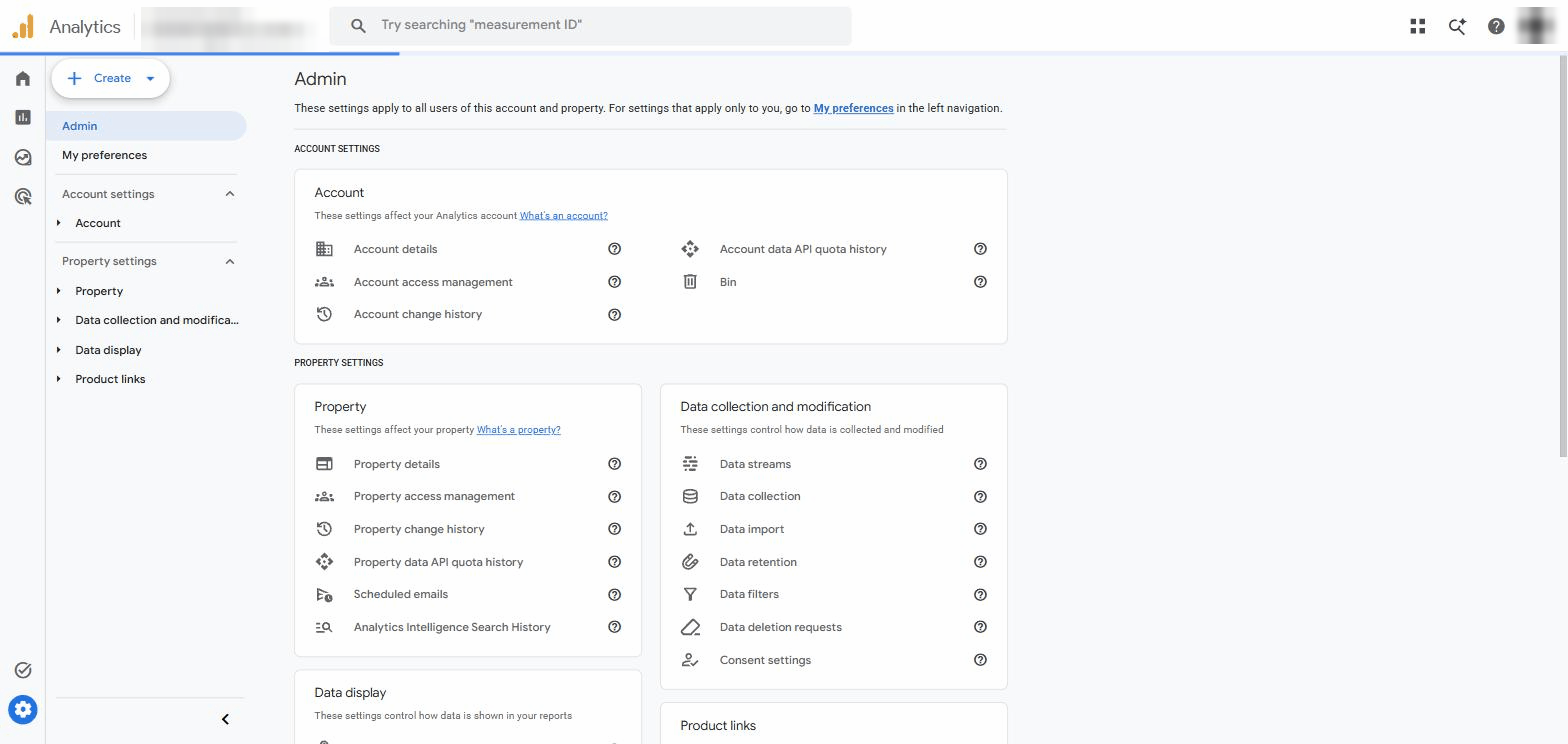Click help icon beside Account data API quota history
Image resolution: width=1568 pixels, height=744 pixels.
pyautogui.click(x=980, y=249)
